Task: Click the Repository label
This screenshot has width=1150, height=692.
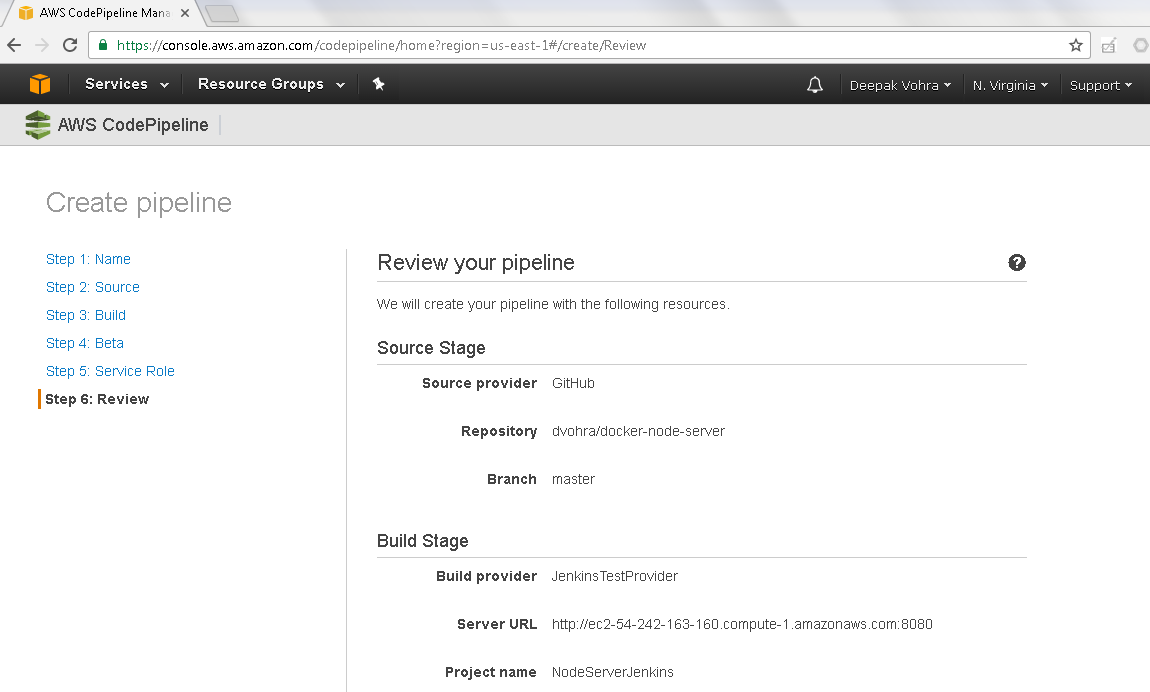Action: click(x=499, y=432)
